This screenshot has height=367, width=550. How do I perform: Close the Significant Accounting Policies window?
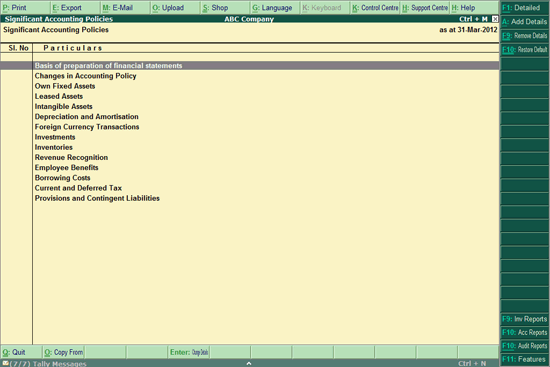[495, 19]
